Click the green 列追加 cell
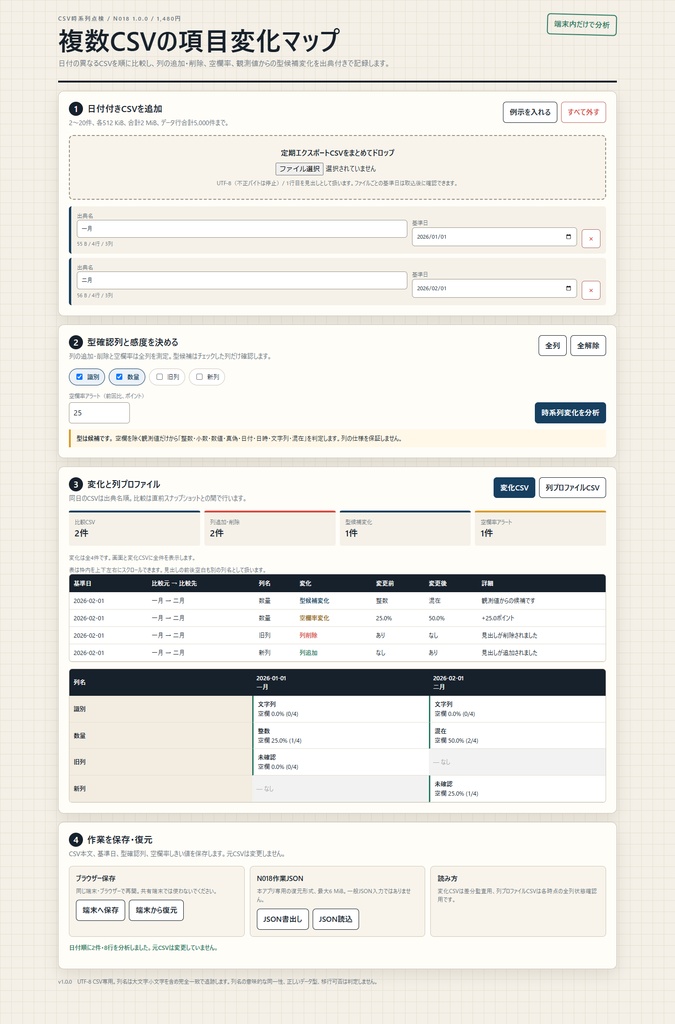The width and height of the screenshot is (675, 1024). 308,653
